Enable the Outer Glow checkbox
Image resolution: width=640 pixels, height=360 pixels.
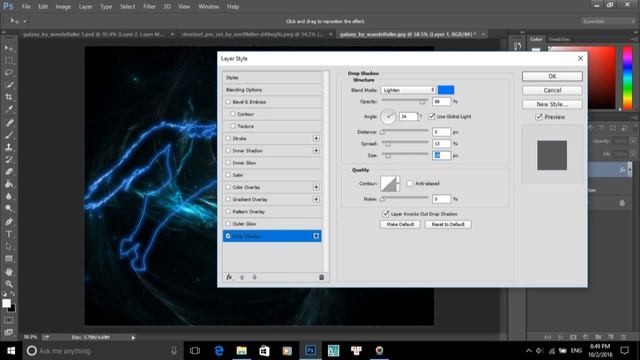tap(228, 224)
